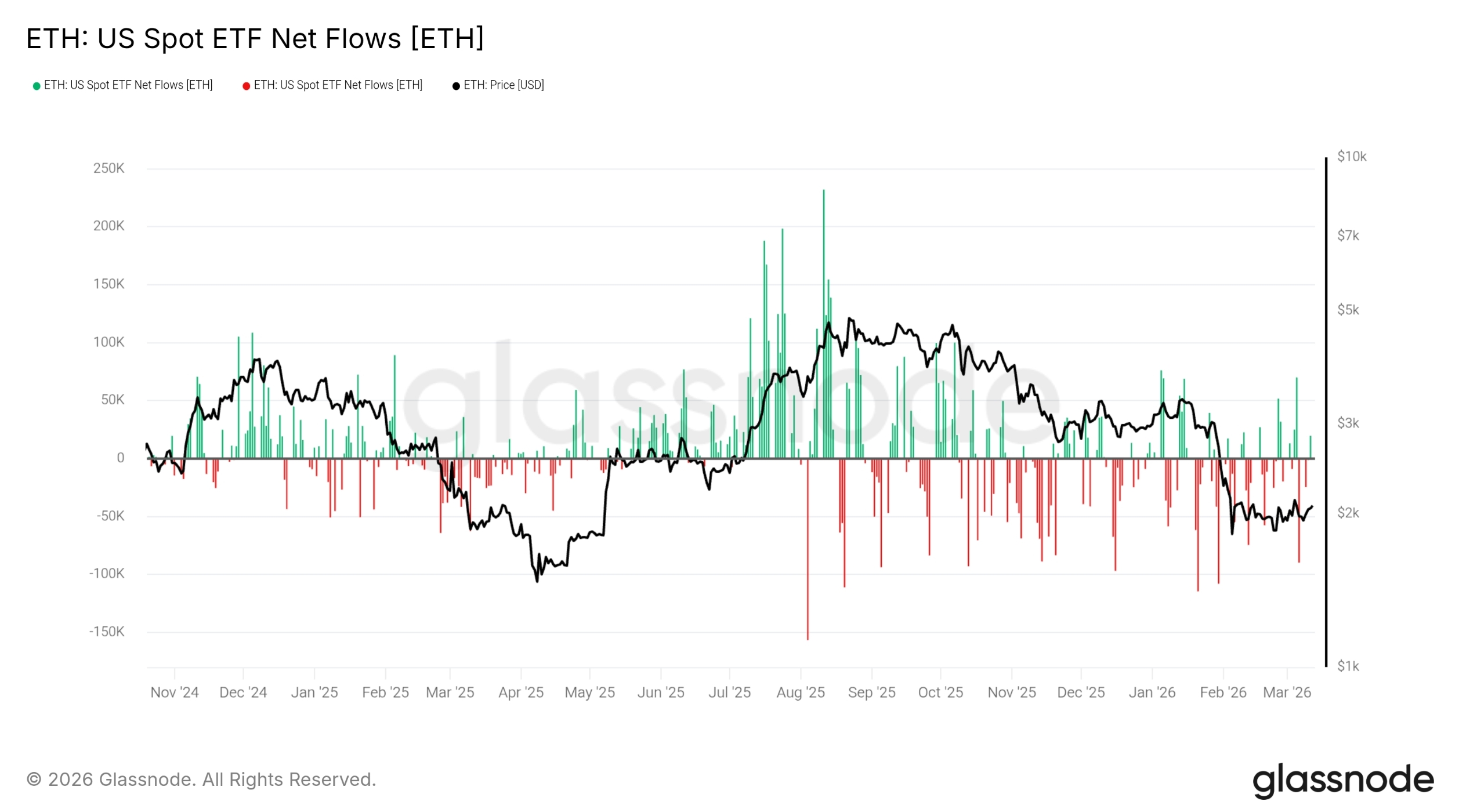Select the Jan '26 axis tick label

point(1152,693)
